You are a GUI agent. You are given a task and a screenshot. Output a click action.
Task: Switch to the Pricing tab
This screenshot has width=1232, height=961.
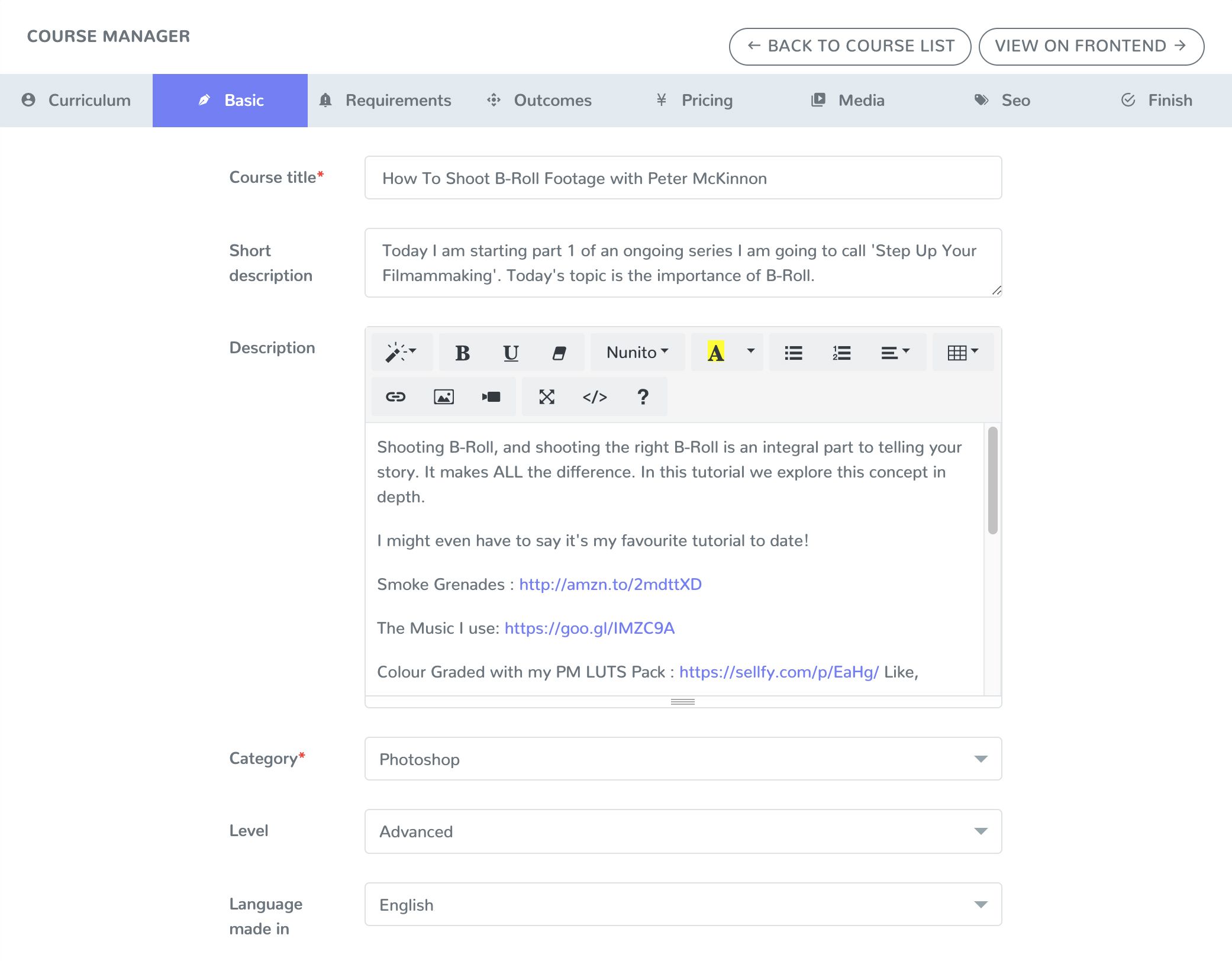click(x=694, y=101)
